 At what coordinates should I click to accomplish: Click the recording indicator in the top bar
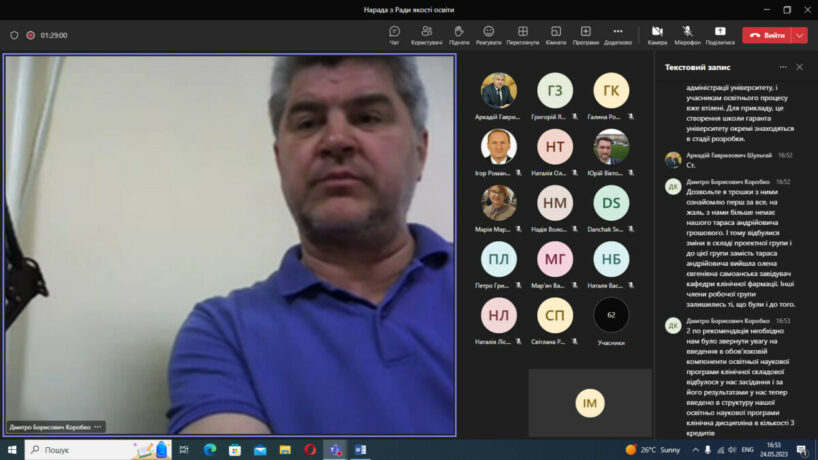[x=31, y=35]
